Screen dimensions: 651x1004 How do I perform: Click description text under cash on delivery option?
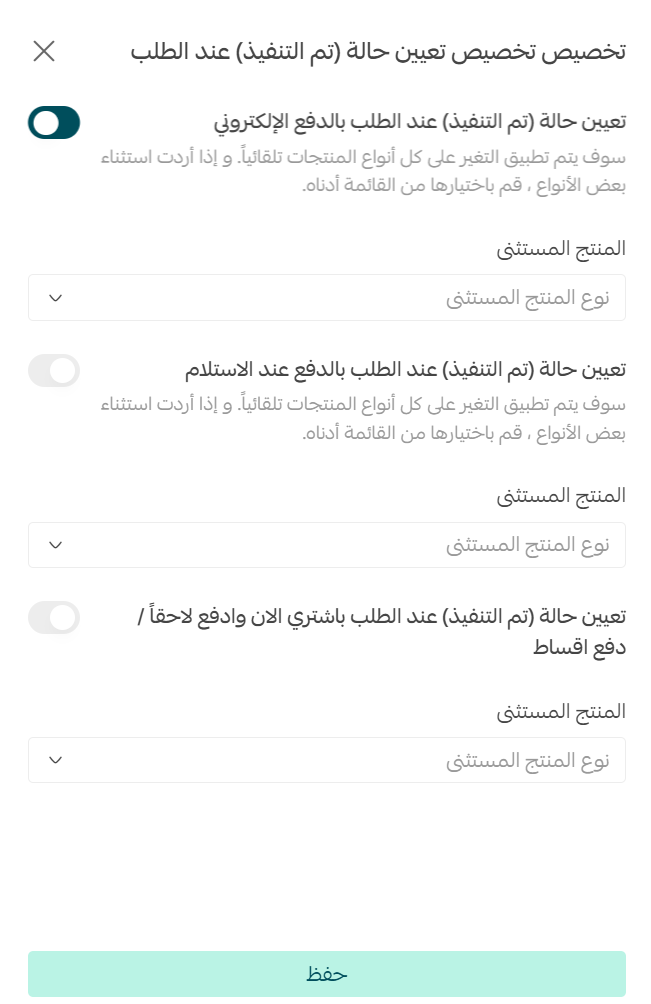(363, 419)
